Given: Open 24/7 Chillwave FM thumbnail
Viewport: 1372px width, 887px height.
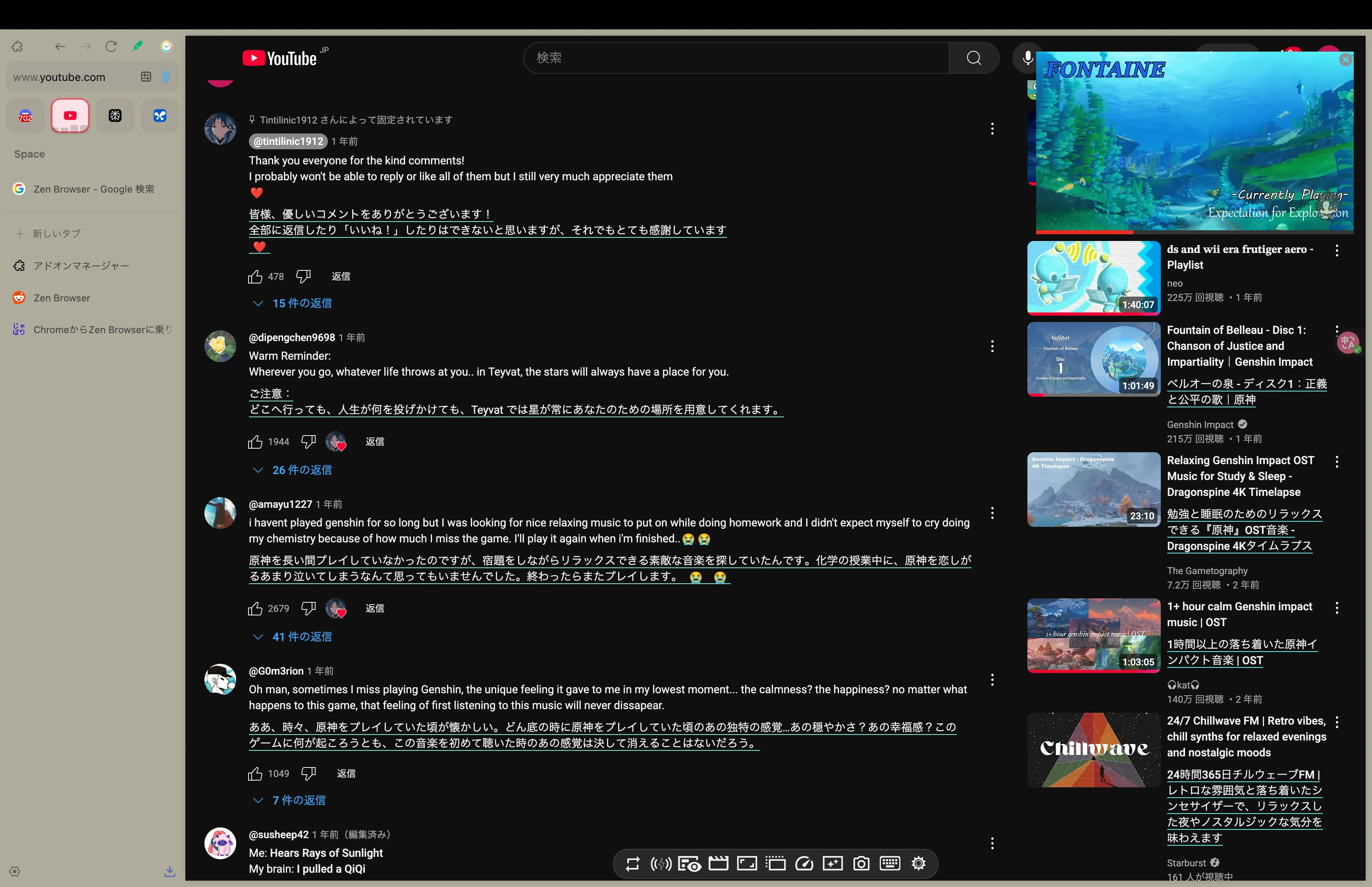Looking at the screenshot, I should (1094, 750).
